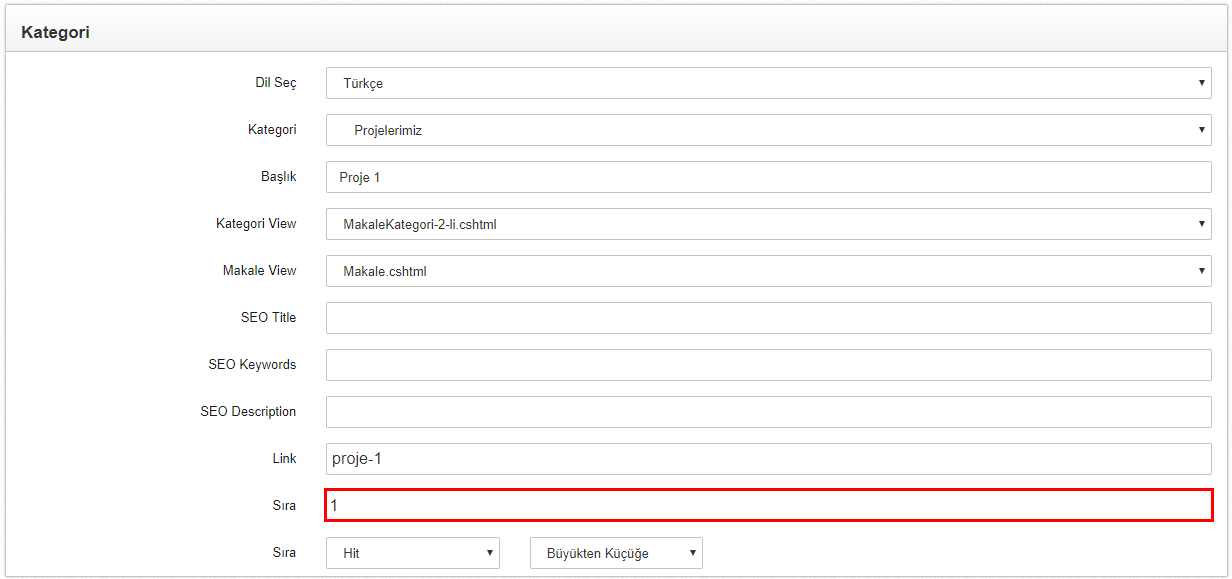Focus the empty SEO Keywords input
Screen dimensions: 1232x579
click(x=769, y=365)
